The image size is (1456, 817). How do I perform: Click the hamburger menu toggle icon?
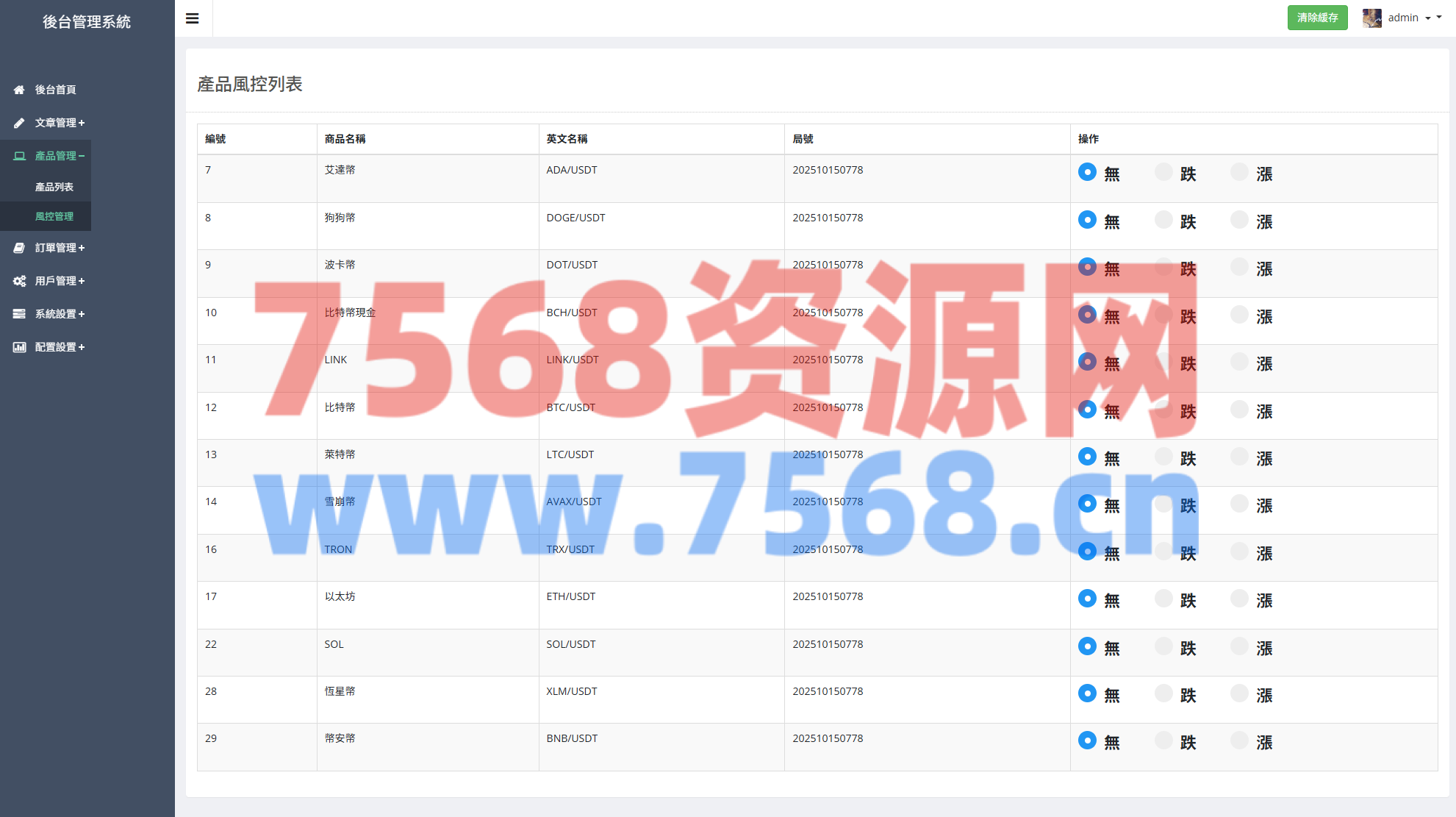tap(193, 18)
